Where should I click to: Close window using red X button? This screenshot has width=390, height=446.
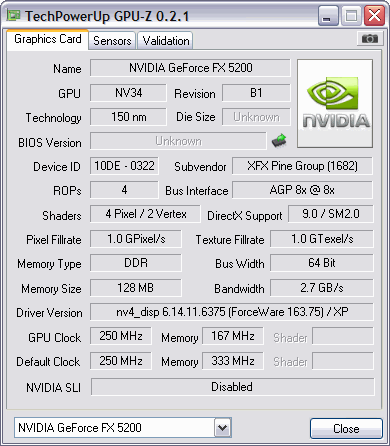374,15
